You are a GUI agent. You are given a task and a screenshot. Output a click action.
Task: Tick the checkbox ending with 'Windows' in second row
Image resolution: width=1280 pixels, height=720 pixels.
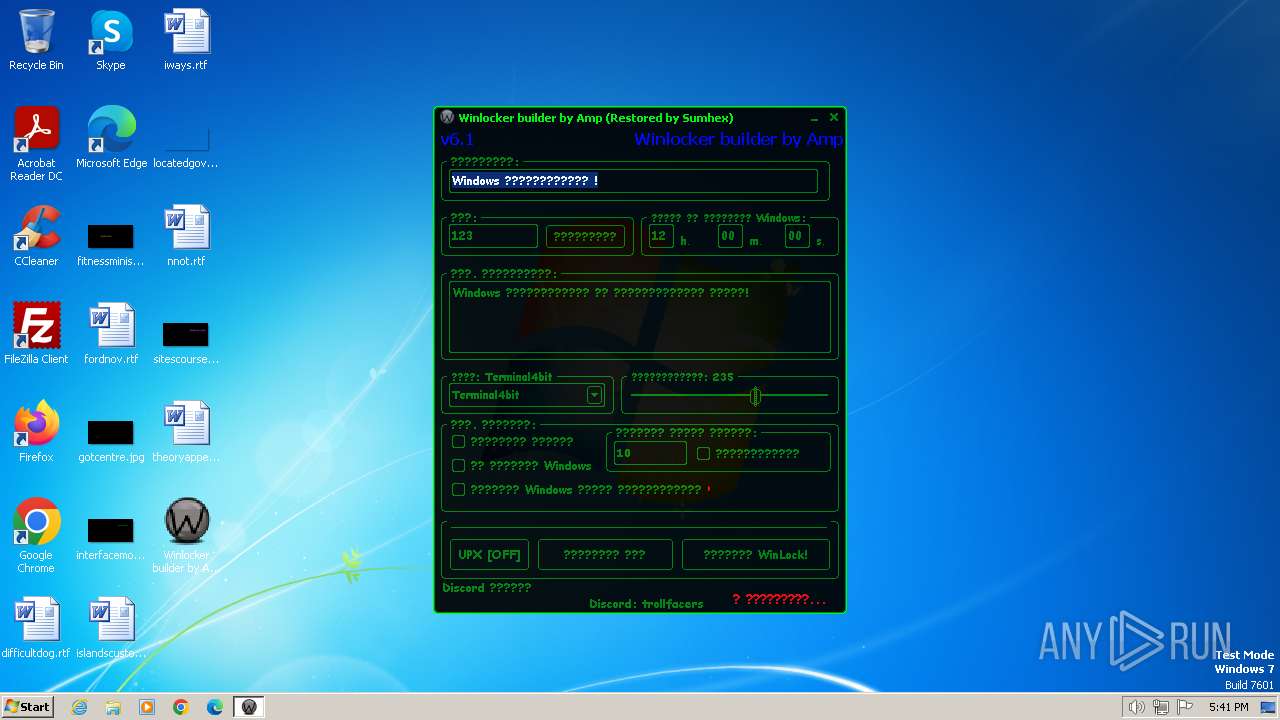click(458, 466)
